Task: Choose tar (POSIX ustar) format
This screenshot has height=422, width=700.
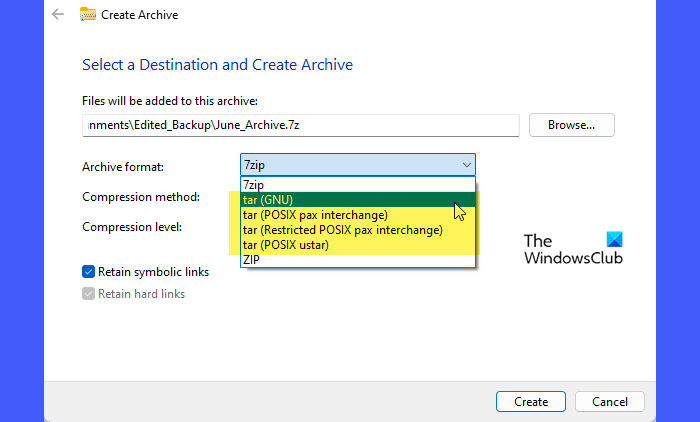Action: click(x=288, y=244)
